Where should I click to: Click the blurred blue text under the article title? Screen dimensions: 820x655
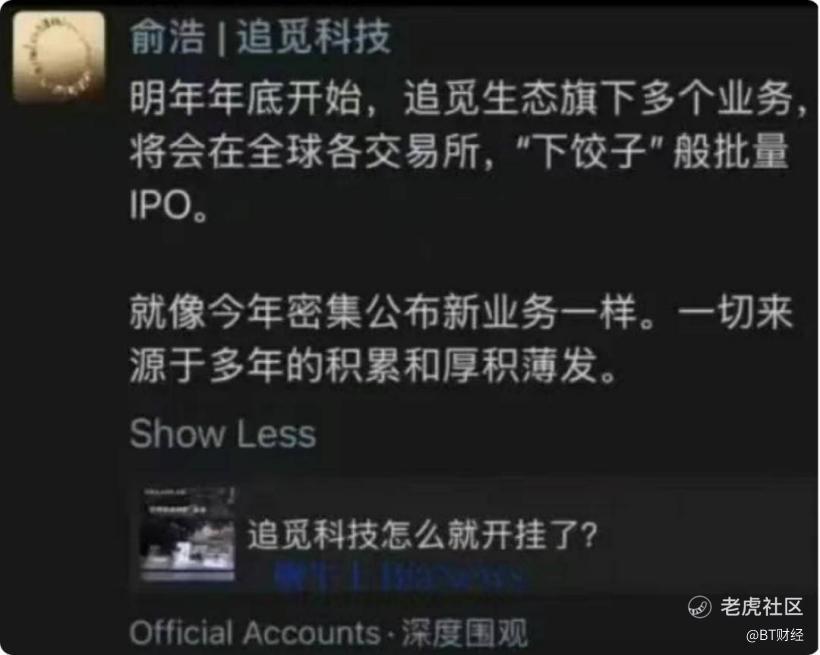[x=398, y=577]
